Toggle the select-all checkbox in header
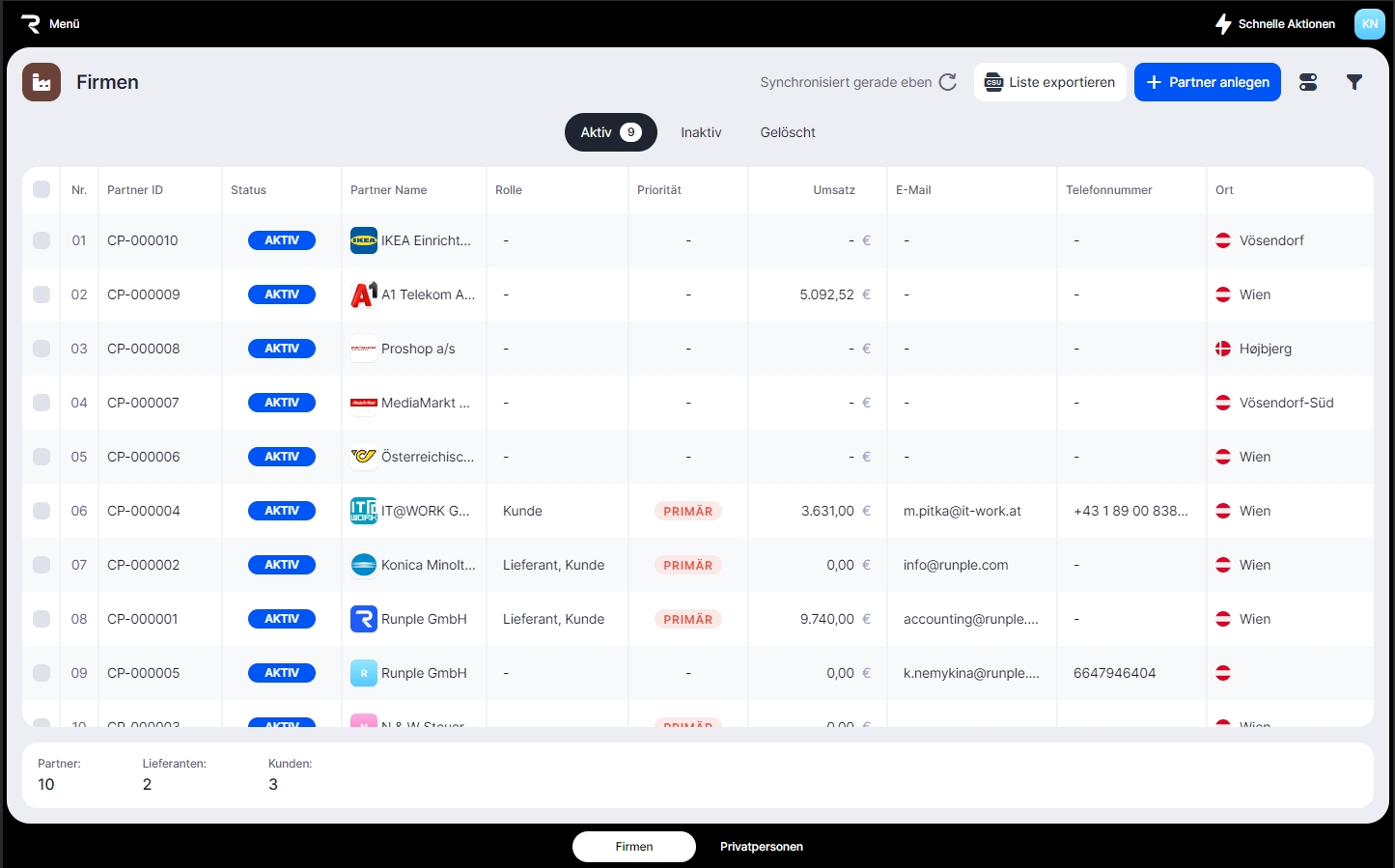 (x=42, y=189)
